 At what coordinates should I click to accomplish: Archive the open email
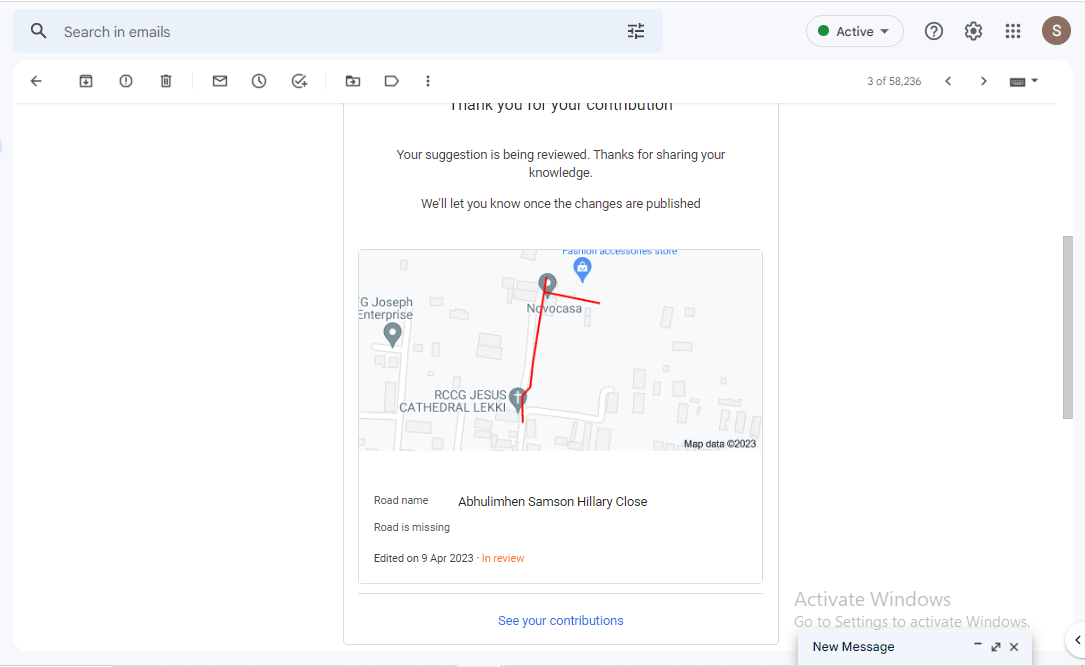coord(86,81)
